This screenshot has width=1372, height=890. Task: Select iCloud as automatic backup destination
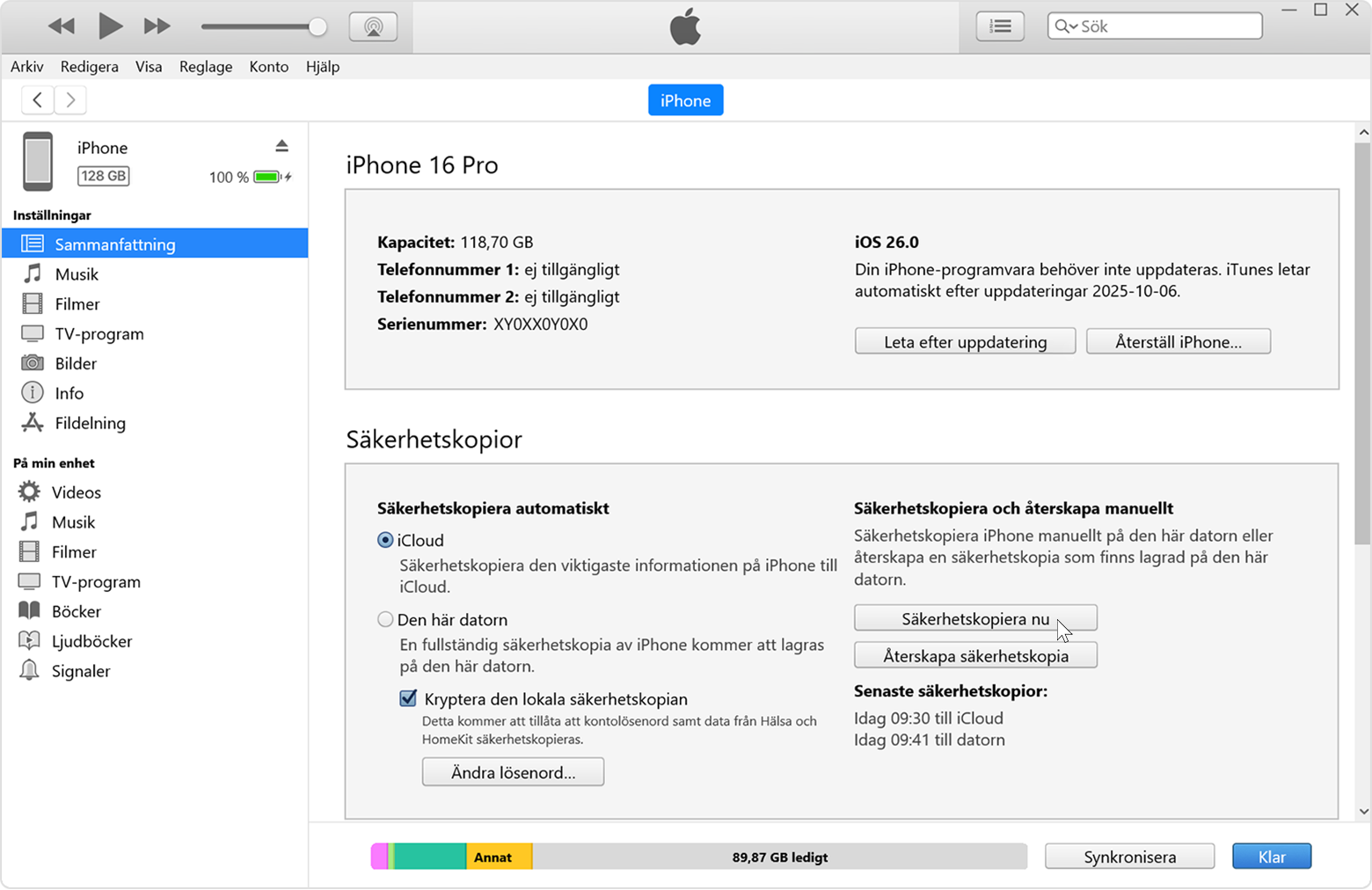[385, 540]
